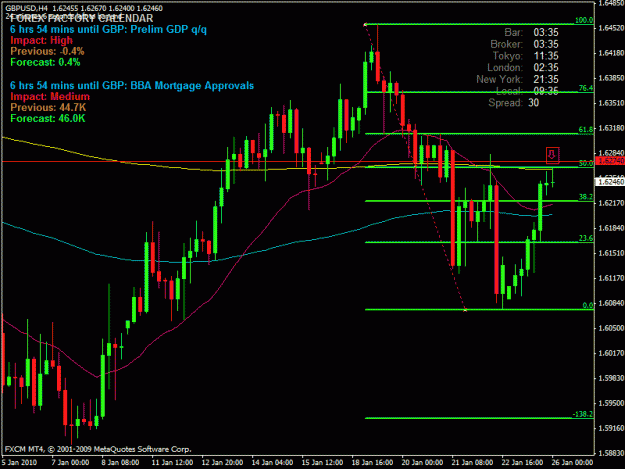The width and height of the screenshot is (625, 469).
Task: Click the New York time 21:35 readout
Action: pyautogui.click(x=518, y=79)
